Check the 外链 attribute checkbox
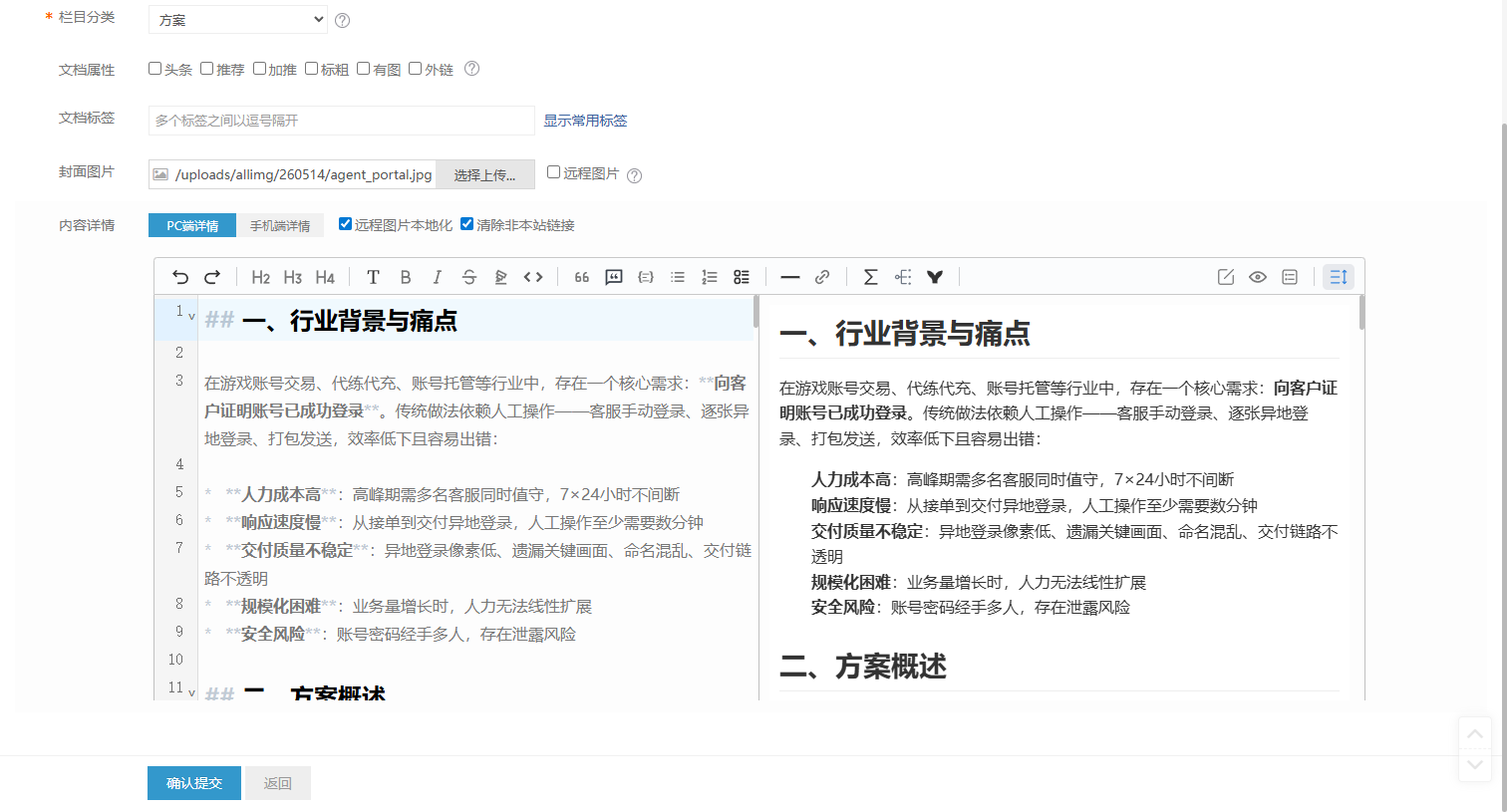Screen dimensions: 1507x812 click(415, 69)
